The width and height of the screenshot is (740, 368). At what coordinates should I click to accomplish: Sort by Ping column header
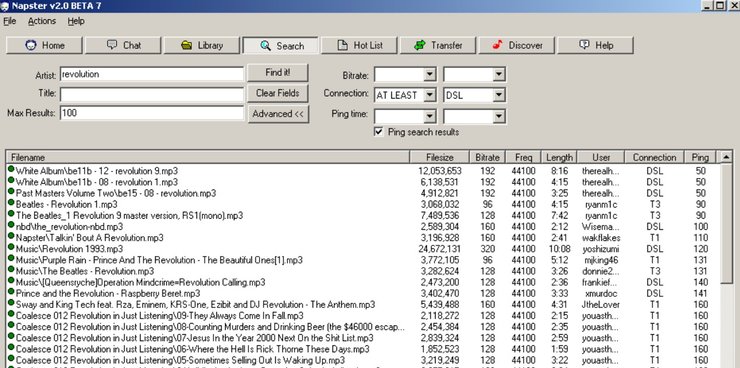pyautogui.click(x=700, y=157)
